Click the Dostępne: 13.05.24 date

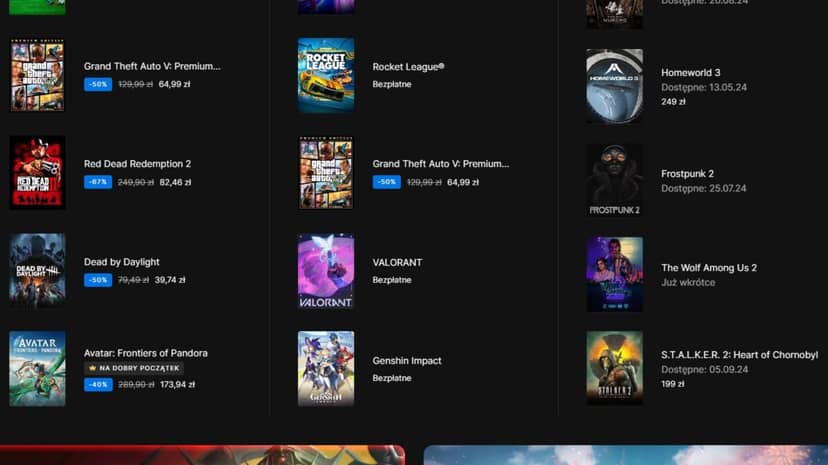[704, 87]
